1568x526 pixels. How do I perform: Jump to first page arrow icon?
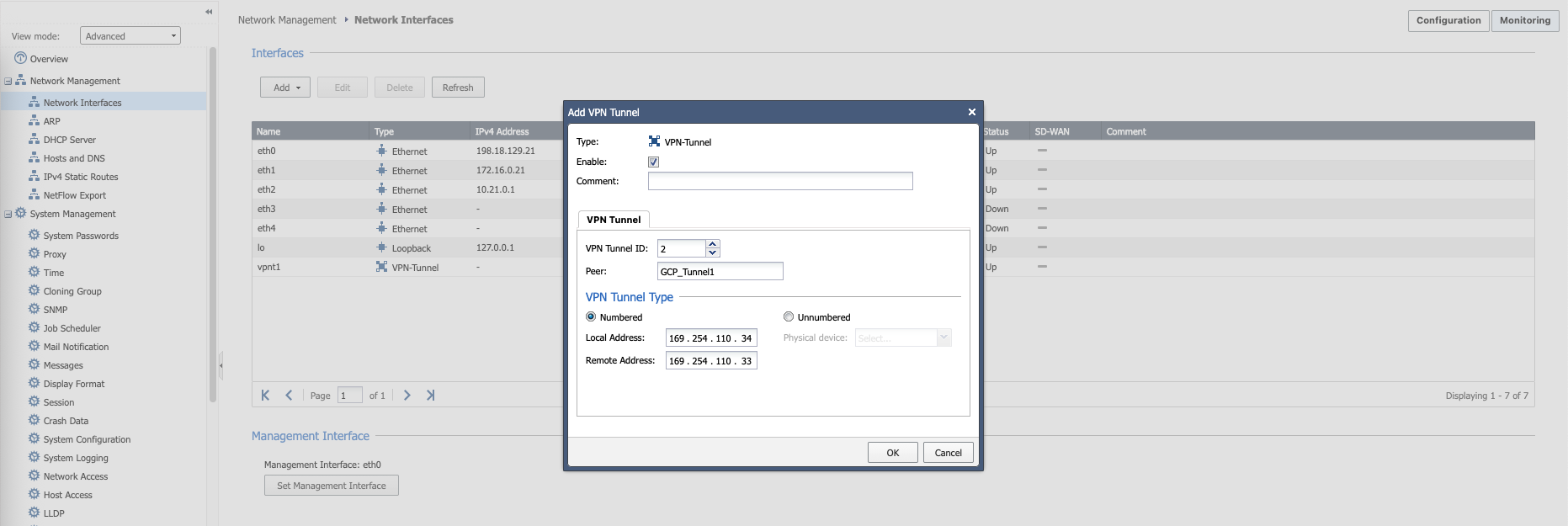[x=265, y=396]
